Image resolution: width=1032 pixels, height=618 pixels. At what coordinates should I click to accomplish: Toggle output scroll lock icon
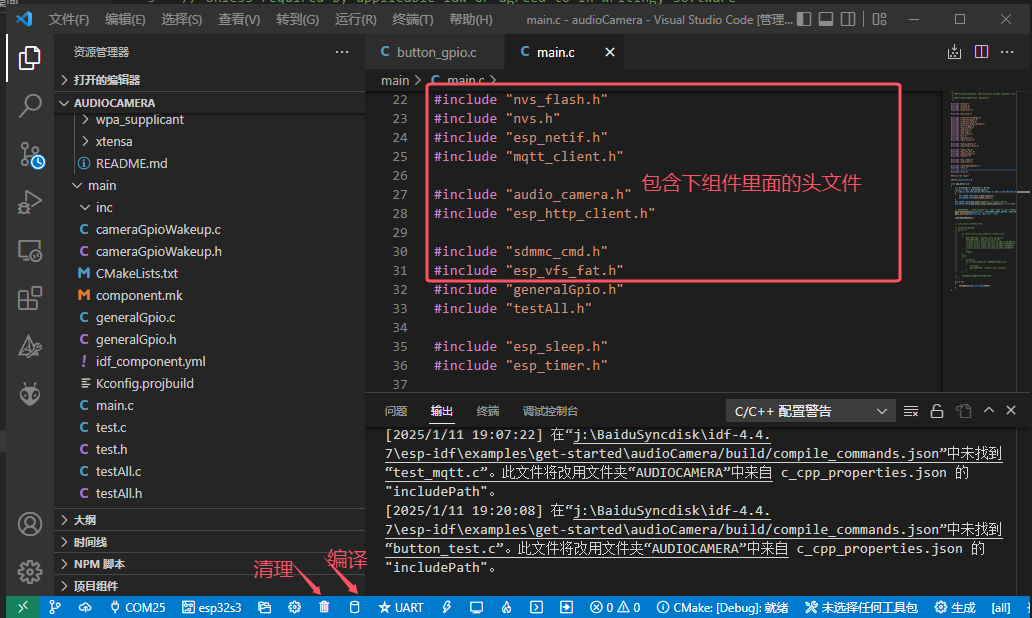coord(937,411)
